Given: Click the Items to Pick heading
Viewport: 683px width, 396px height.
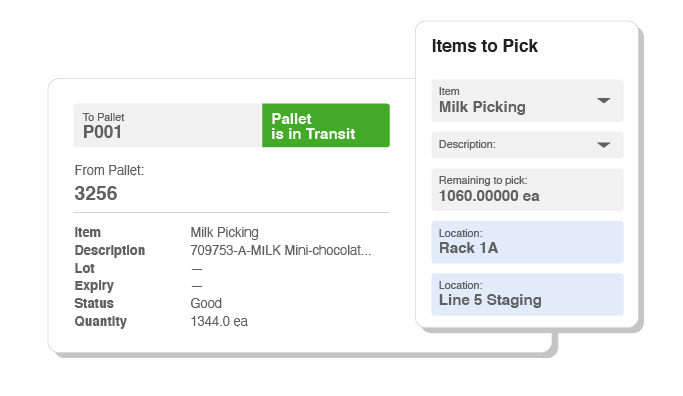Looking at the screenshot, I should pos(484,46).
